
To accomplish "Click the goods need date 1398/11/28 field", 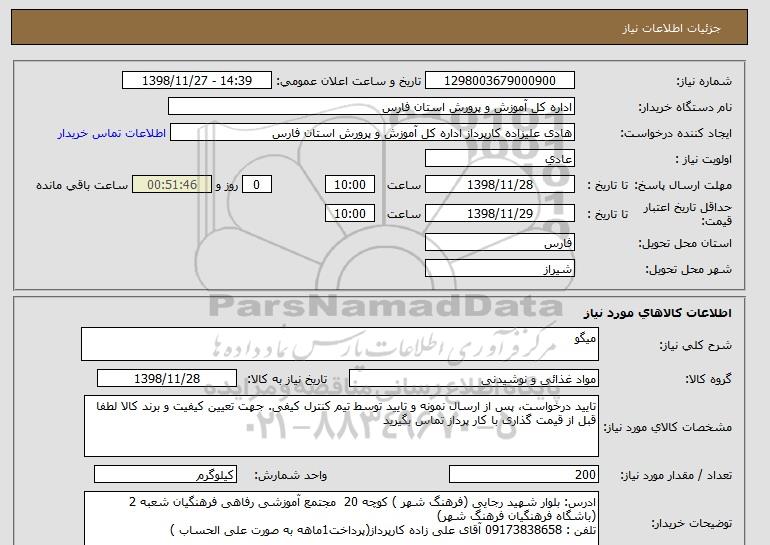I will [167, 379].
